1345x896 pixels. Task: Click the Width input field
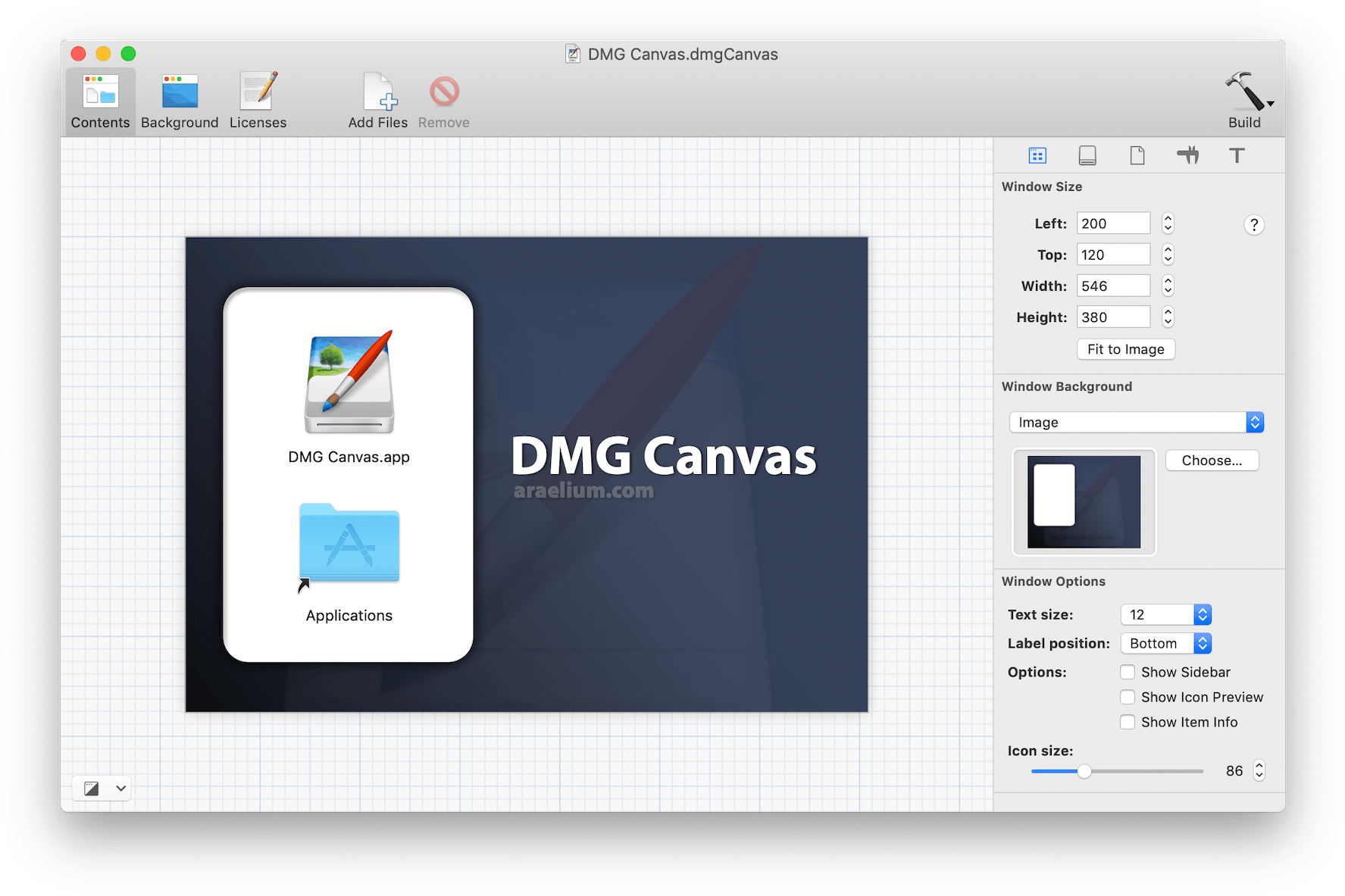pos(1113,286)
